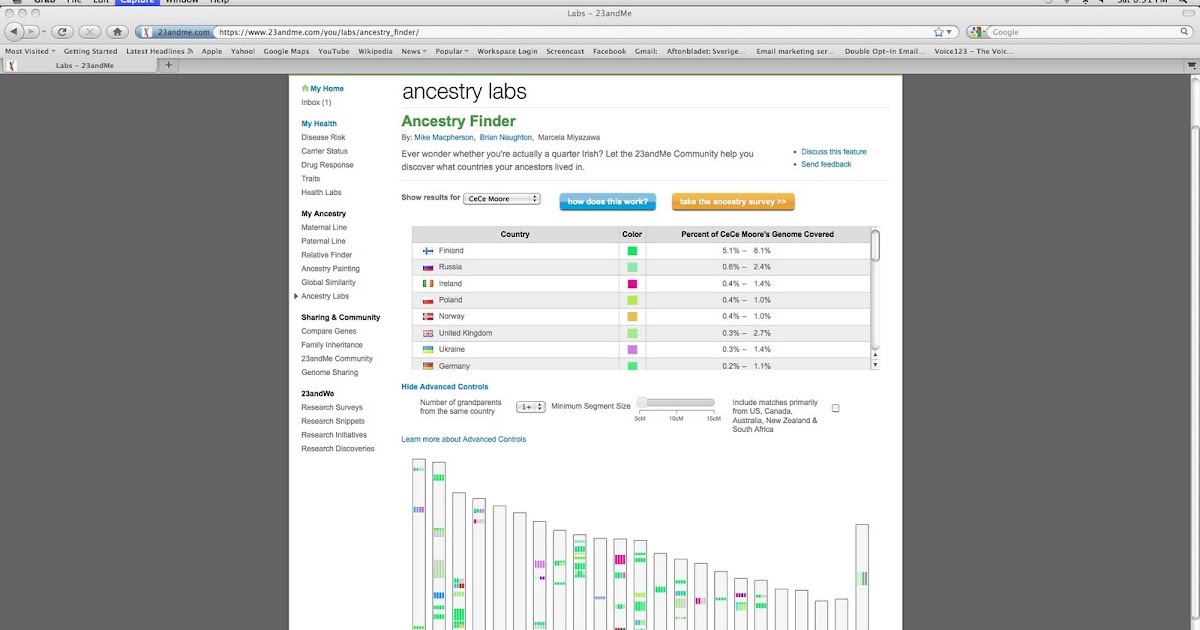Open the Show results for person dropdown

(502, 198)
